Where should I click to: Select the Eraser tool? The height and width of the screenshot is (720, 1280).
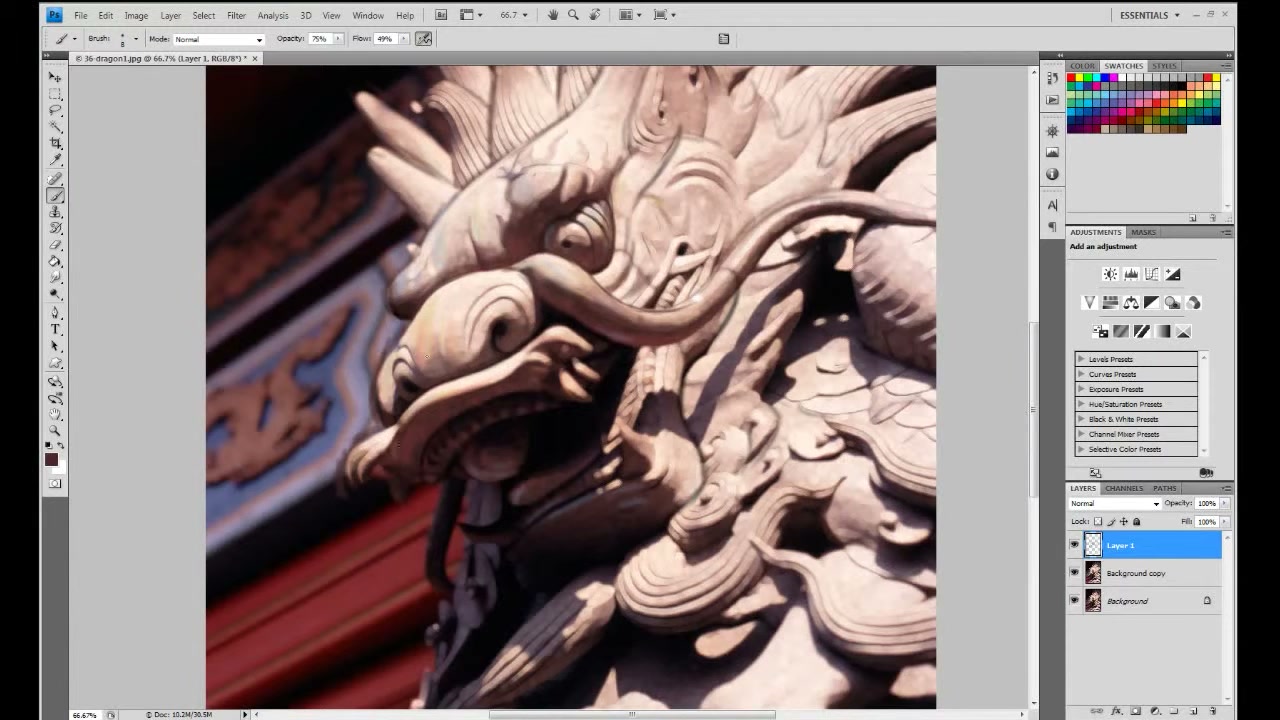[55, 245]
